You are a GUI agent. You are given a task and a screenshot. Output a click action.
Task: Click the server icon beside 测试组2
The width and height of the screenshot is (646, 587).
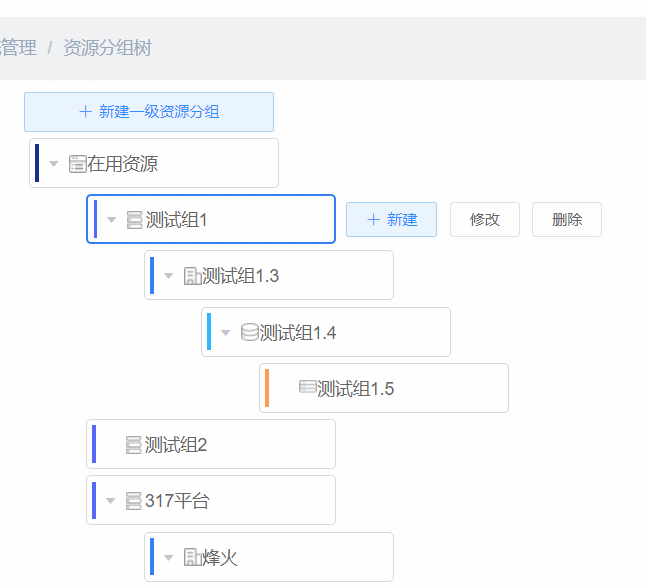pyautogui.click(x=133, y=445)
